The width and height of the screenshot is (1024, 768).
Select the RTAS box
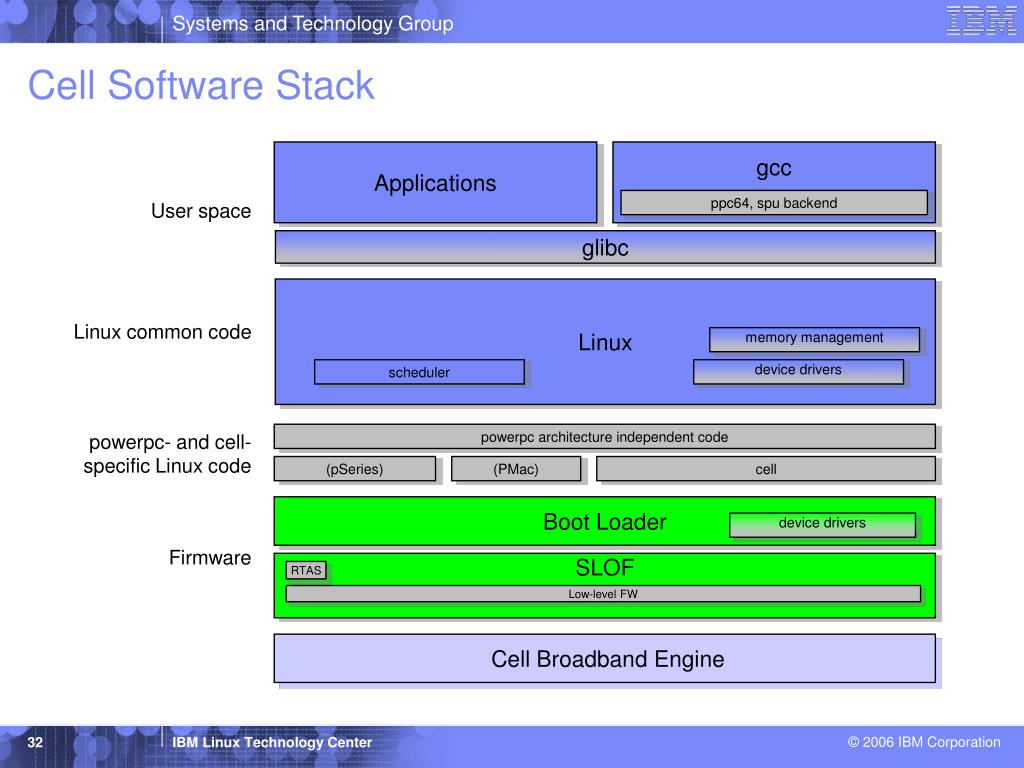(x=306, y=570)
